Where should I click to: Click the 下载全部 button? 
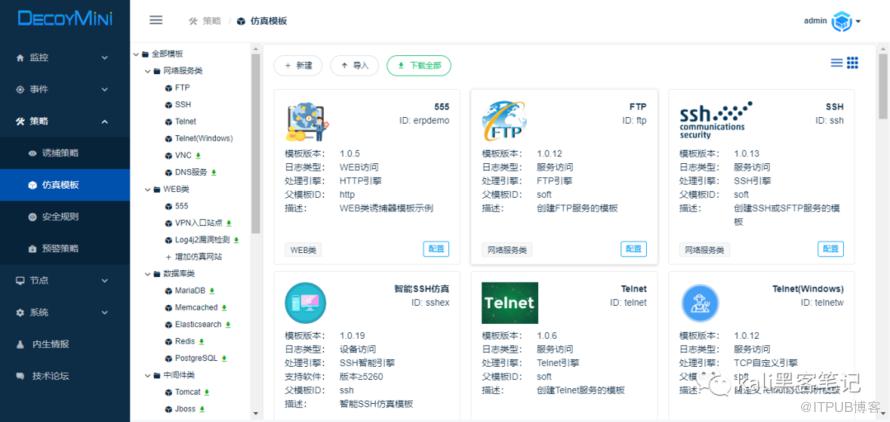tap(419, 66)
